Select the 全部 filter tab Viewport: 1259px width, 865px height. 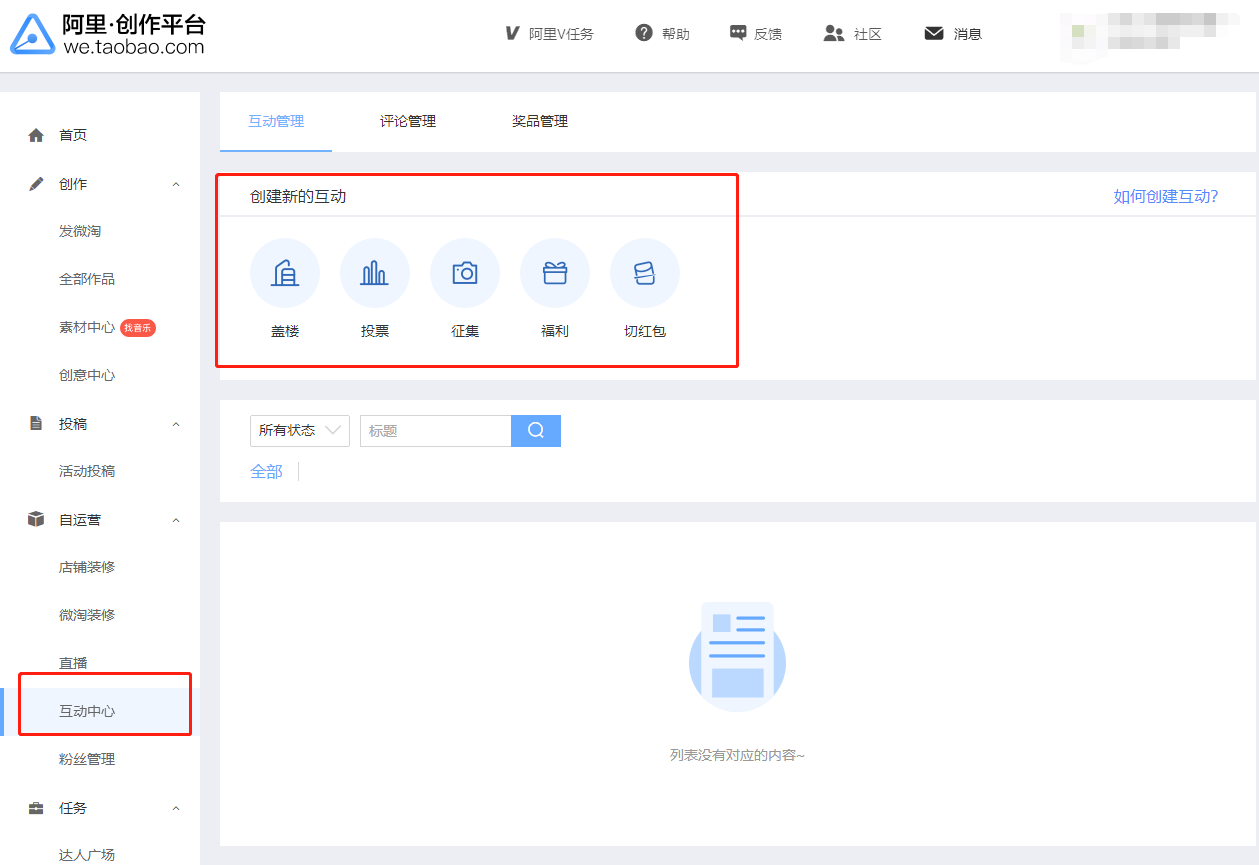click(266, 471)
